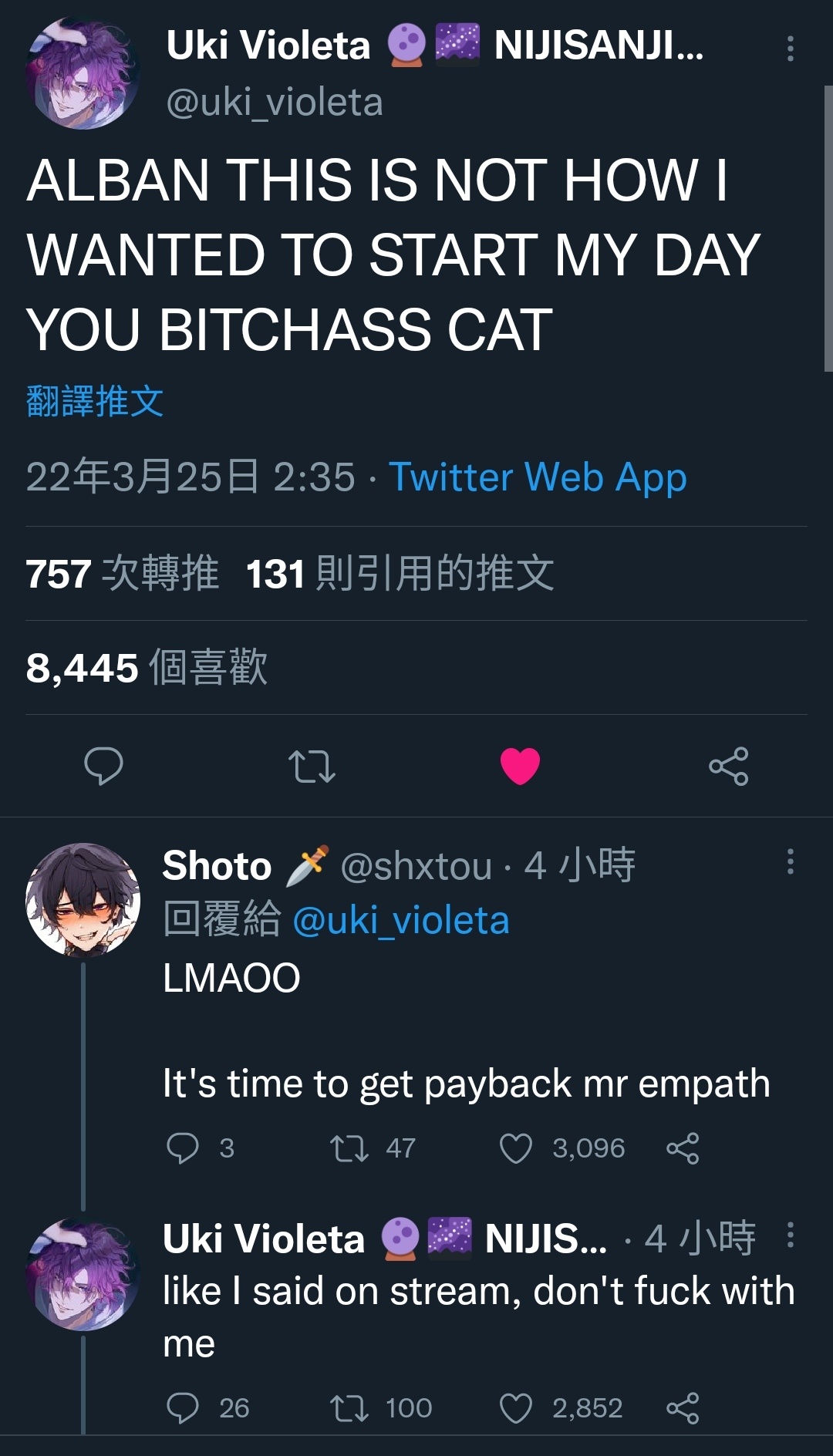Image resolution: width=833 pixels, height=1456 pixels.
Task: Share Shoto's reply tweet
Action: click(683, 1148)
